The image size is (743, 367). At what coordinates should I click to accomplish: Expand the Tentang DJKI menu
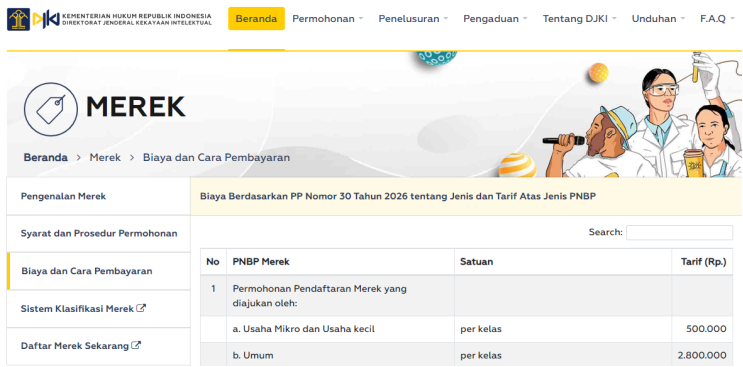click(x=580, y=19)
